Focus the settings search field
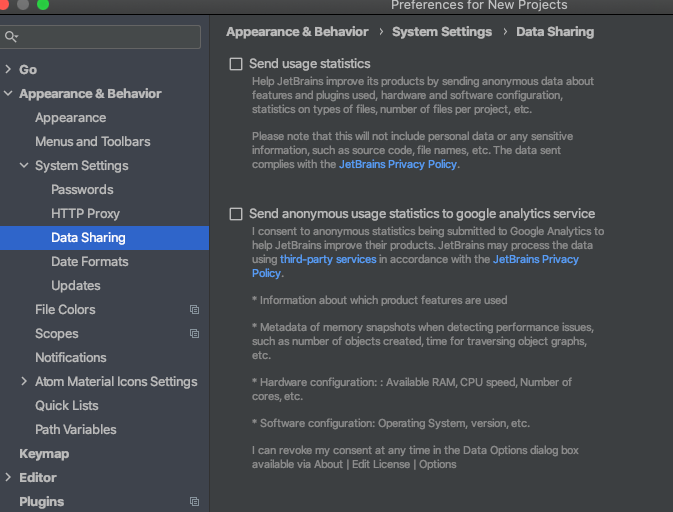This screenshot has height=512, width=673. [101, 37]
